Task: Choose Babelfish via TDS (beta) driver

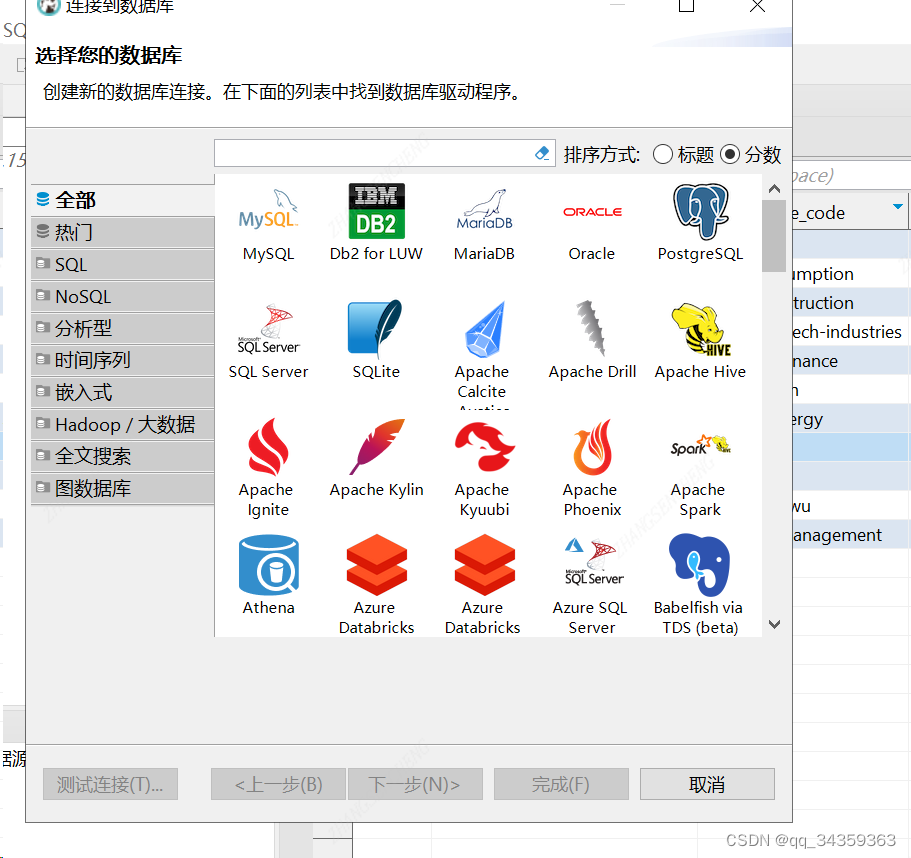Action: coord(699,586)
